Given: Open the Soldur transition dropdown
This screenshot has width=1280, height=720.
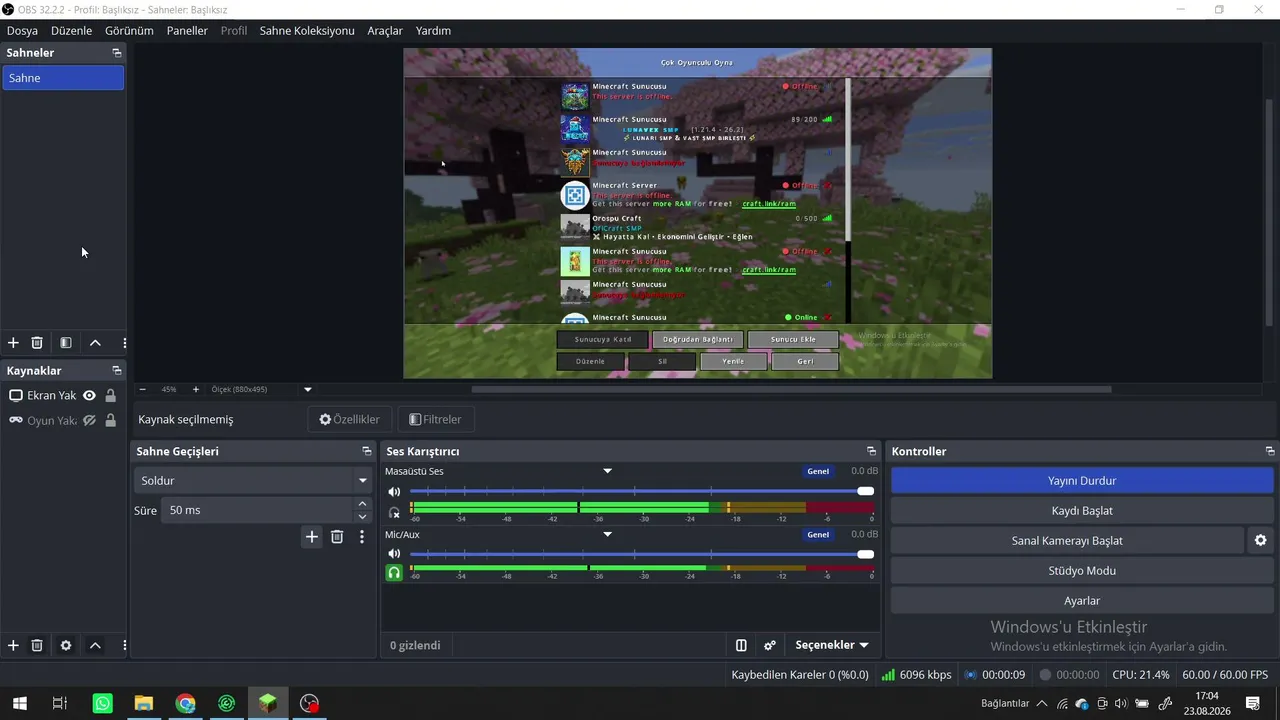Looking at the screenshot, I should (254, 481).
